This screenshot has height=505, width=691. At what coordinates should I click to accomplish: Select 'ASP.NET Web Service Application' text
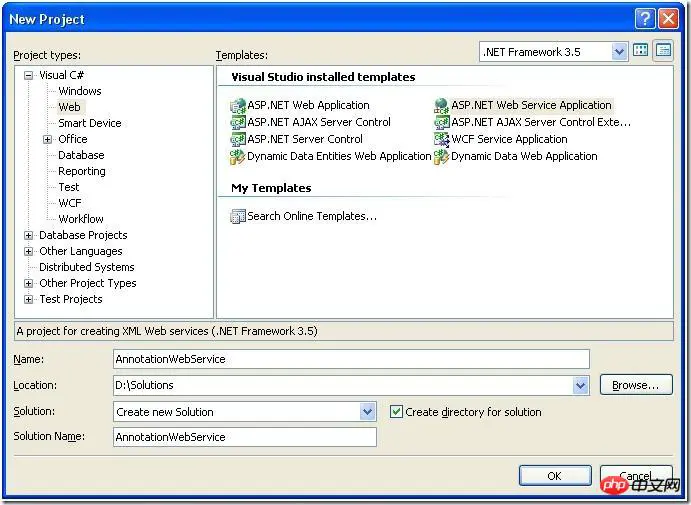tap(531, 105)
